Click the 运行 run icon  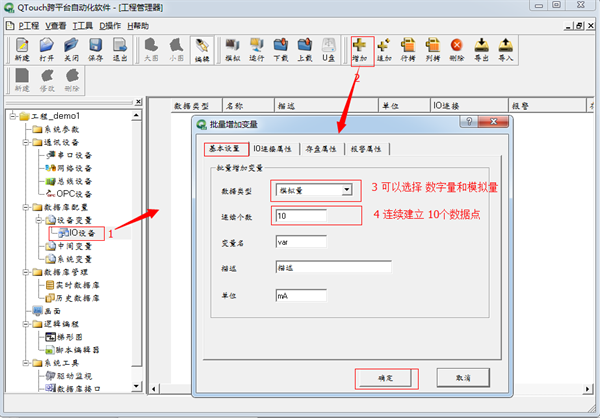[255, 49]
